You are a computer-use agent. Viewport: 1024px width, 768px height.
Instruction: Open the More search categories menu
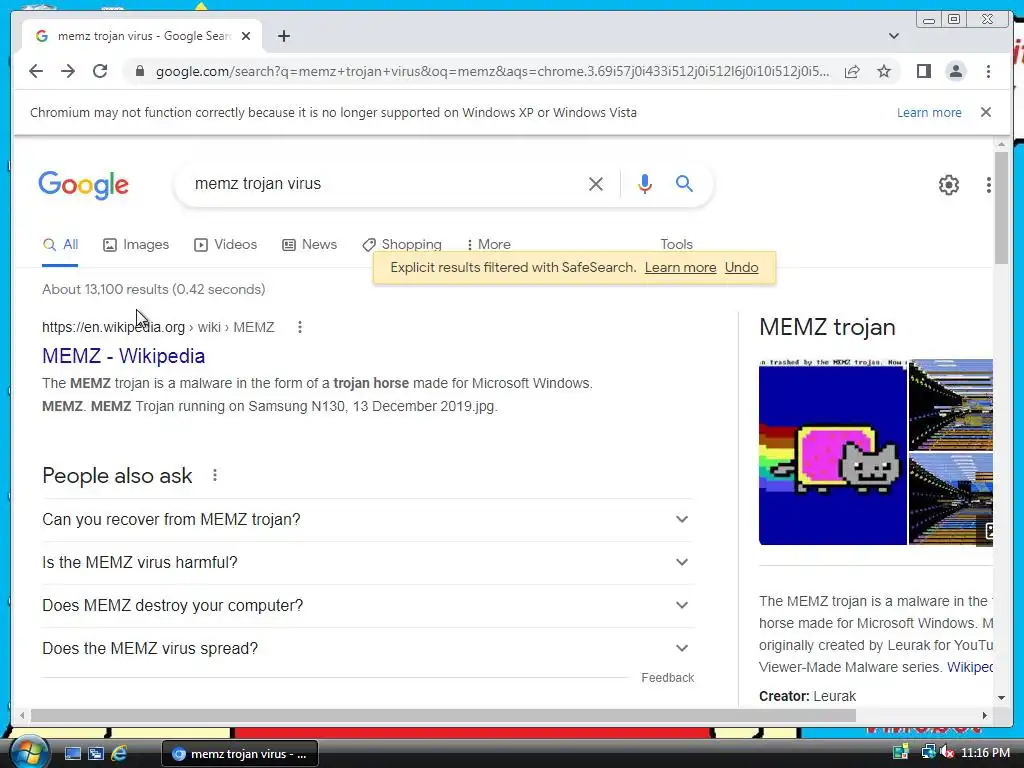tap(488, 245)
